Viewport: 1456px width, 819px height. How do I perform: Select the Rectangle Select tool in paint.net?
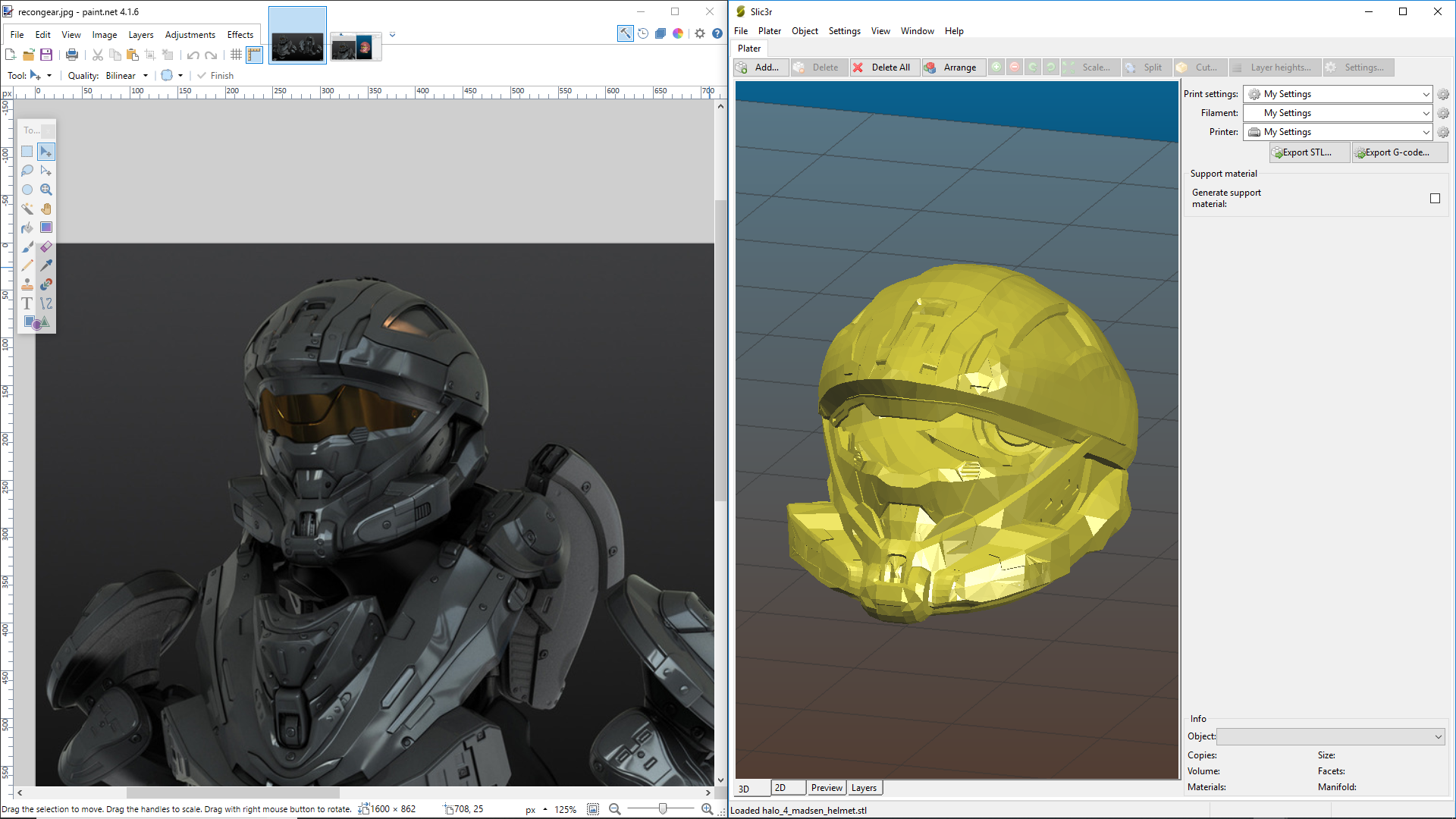tap(27, 152)
